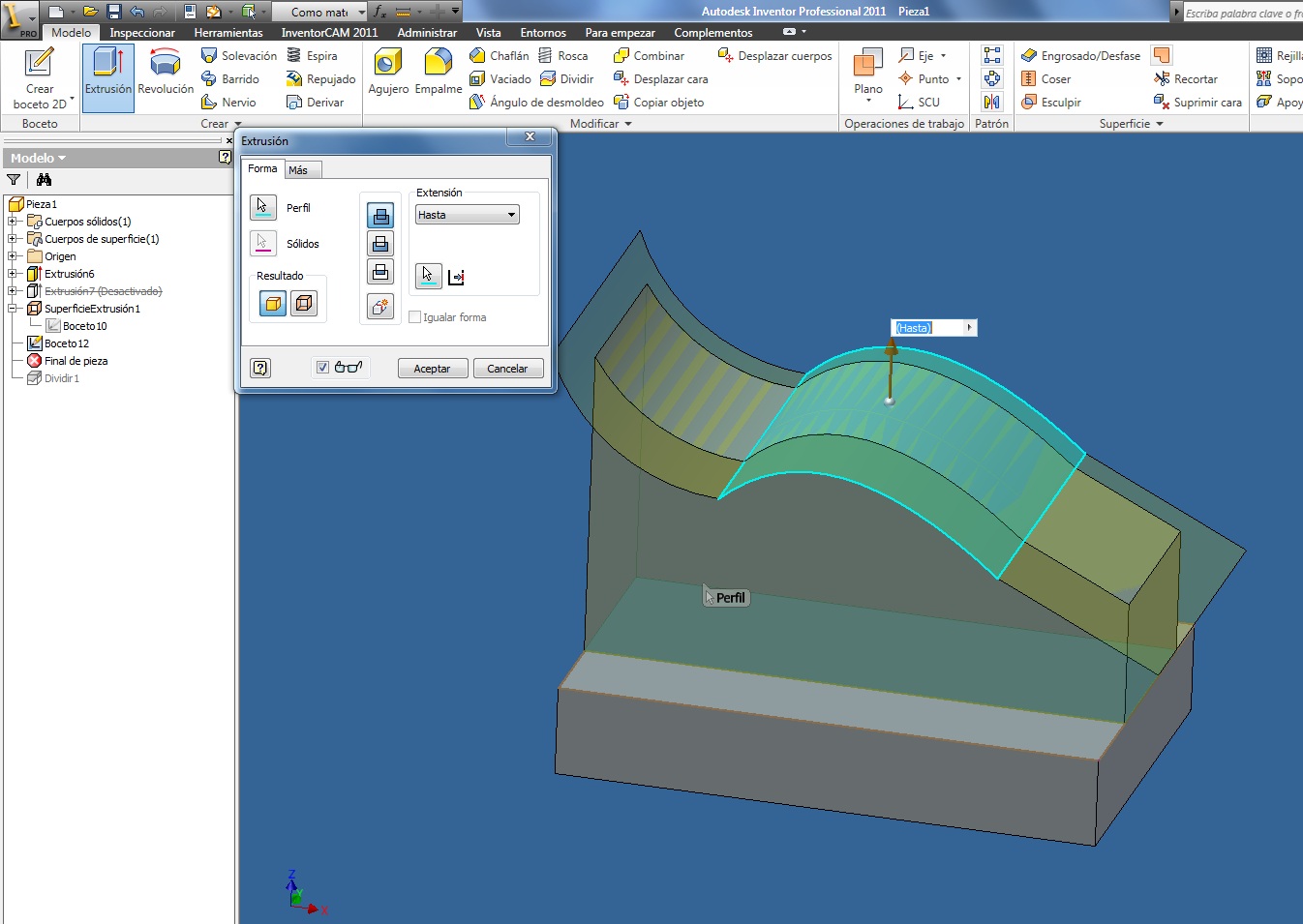The image size is (1303, 924).
Task: Tick the Igualar forma checkbox
Action: (415, 317)
